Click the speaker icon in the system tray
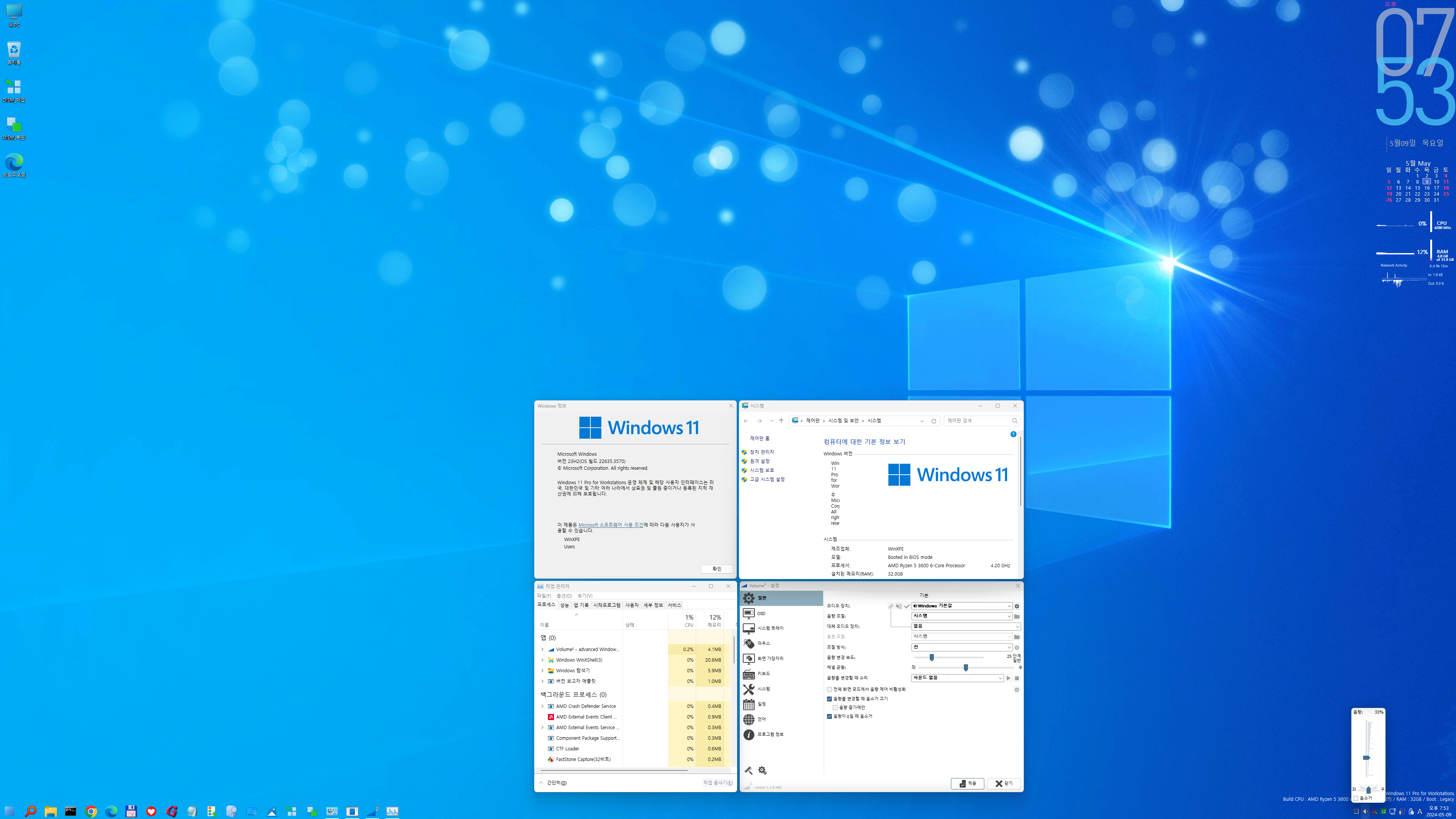 pyautogui.click(x=1365, y=811)
